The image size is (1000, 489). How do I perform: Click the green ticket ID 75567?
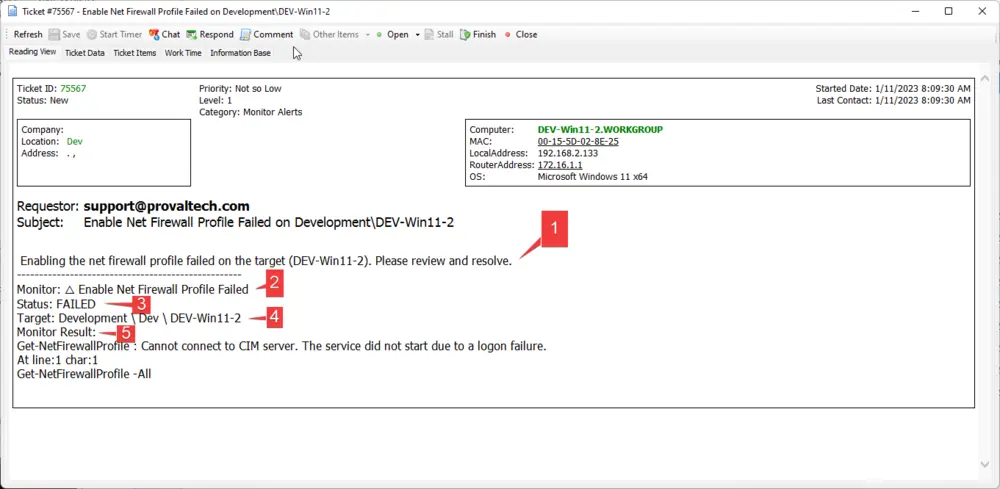tap(73, 89)
